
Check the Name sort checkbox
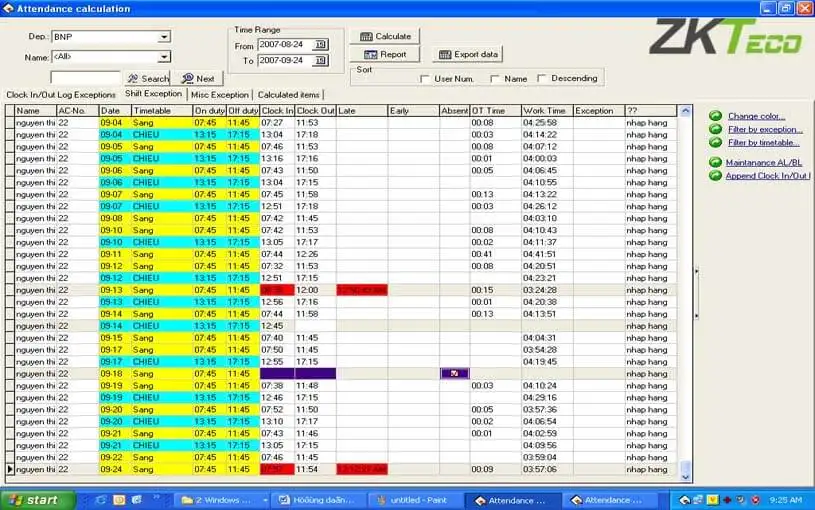(494, 79)
